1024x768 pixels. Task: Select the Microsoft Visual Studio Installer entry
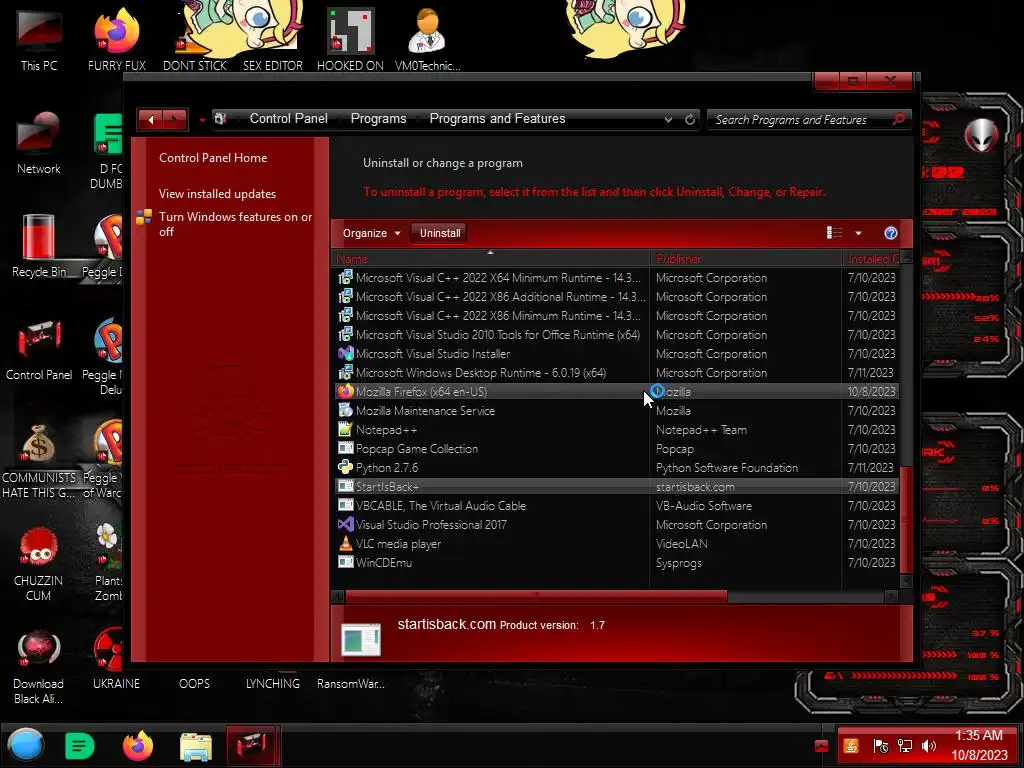coord(616,353)
